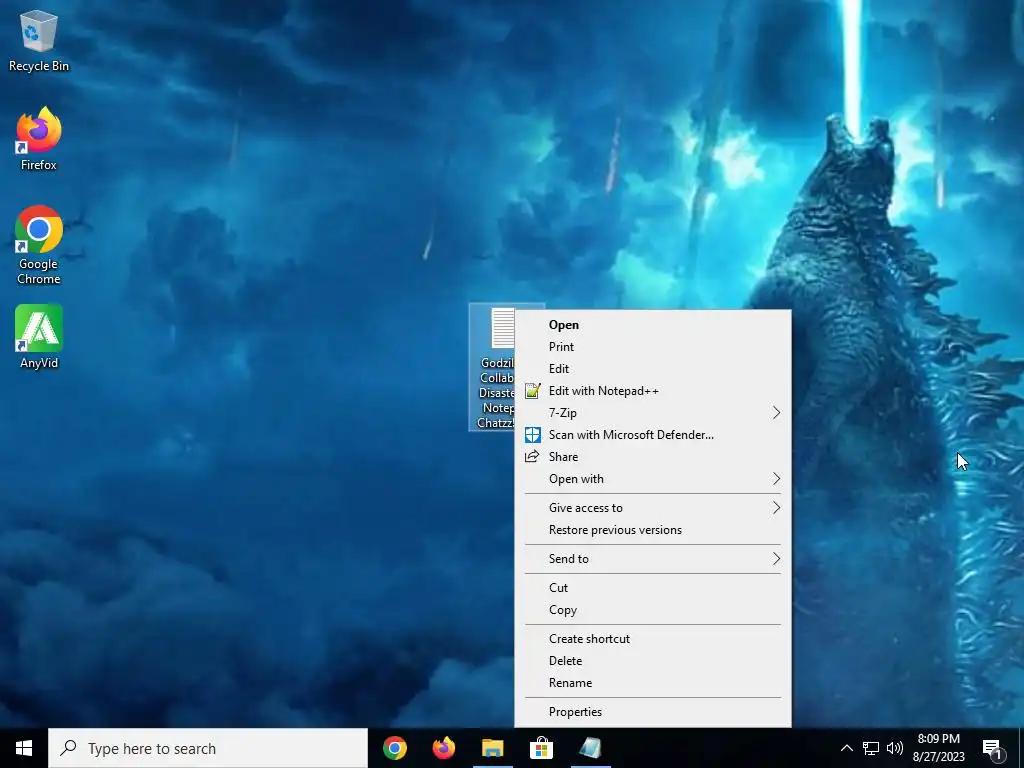Choose Edit from the context menu

[653, 369]
